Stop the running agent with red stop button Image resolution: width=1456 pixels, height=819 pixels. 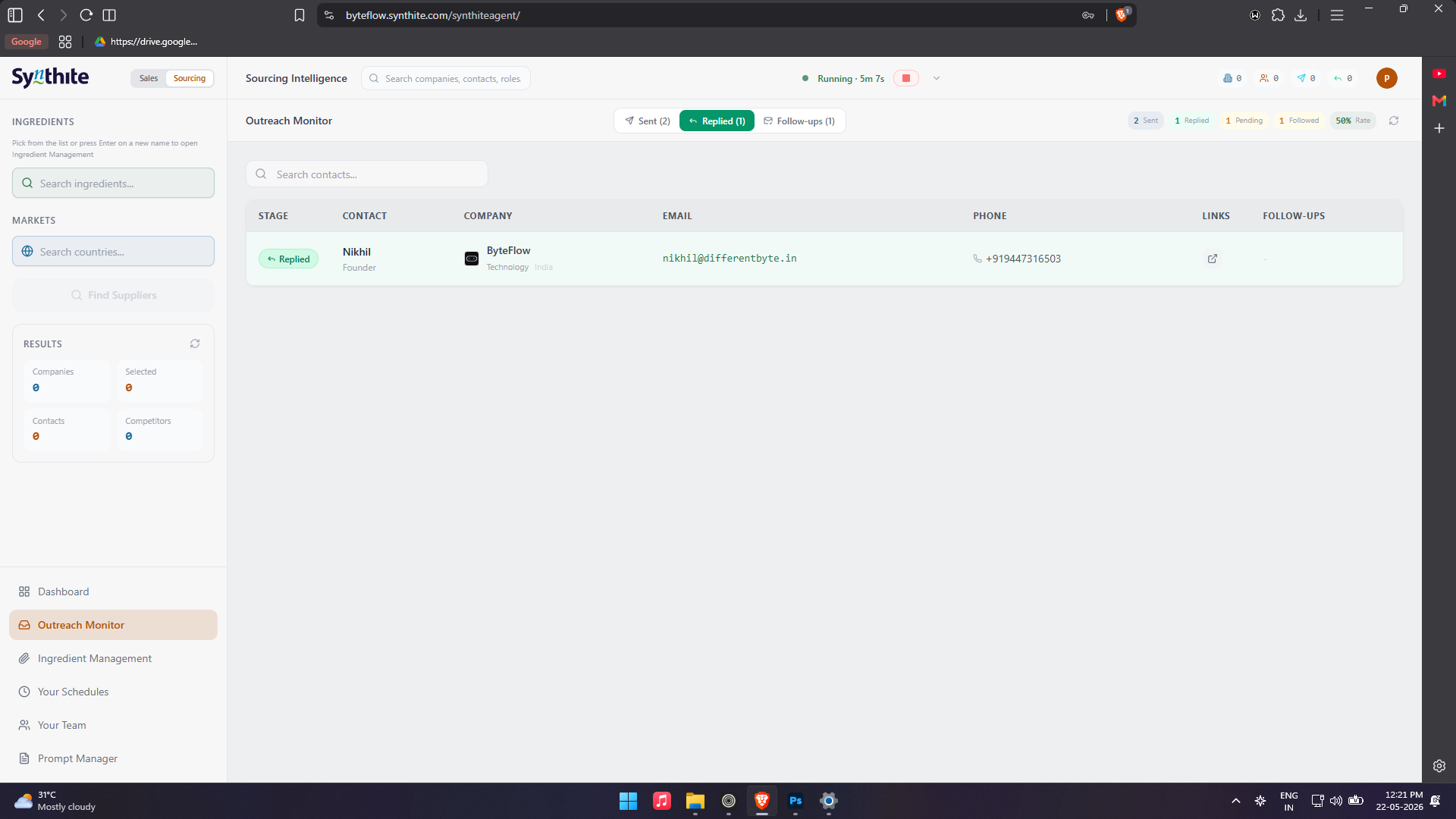905,78
